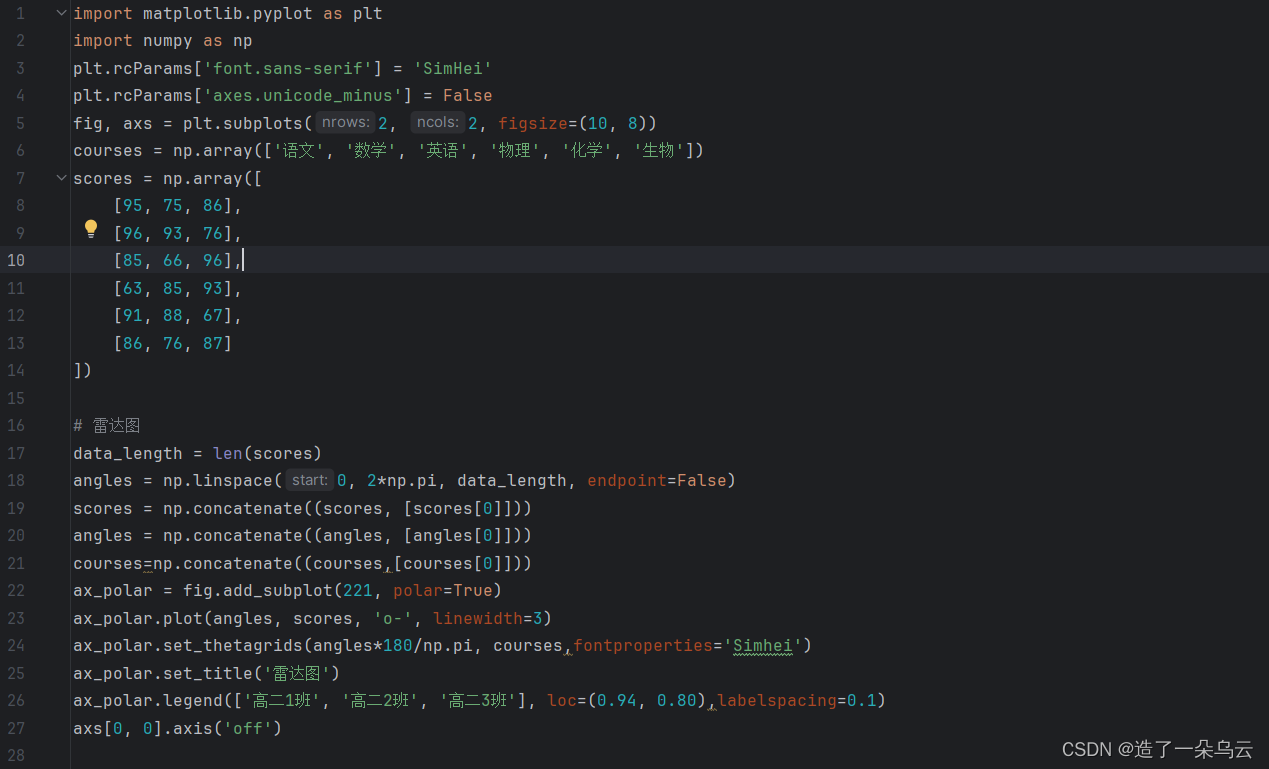Click the highlighted course name '生物' on line 6

point(659,150)
